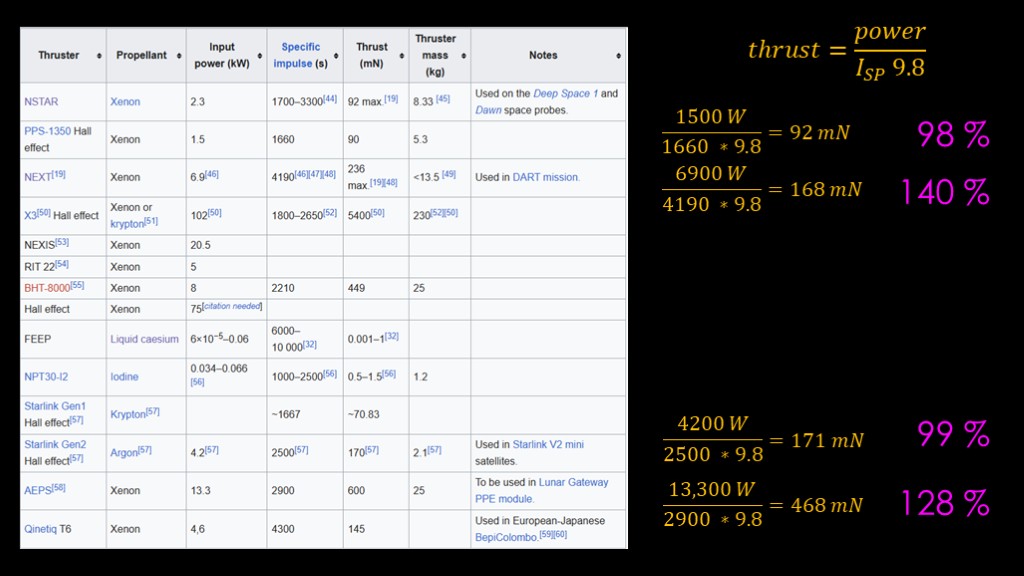This screenshot has height=576, width=1024.
Task: Follow the Dawn space probe link
Action: [x=488, y=110]
